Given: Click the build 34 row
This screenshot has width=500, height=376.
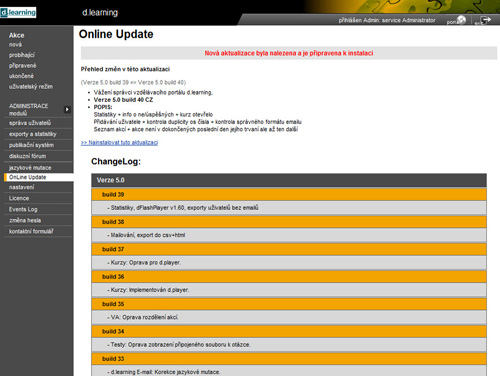Looking at the screenshot, I should tap(289, 331).
